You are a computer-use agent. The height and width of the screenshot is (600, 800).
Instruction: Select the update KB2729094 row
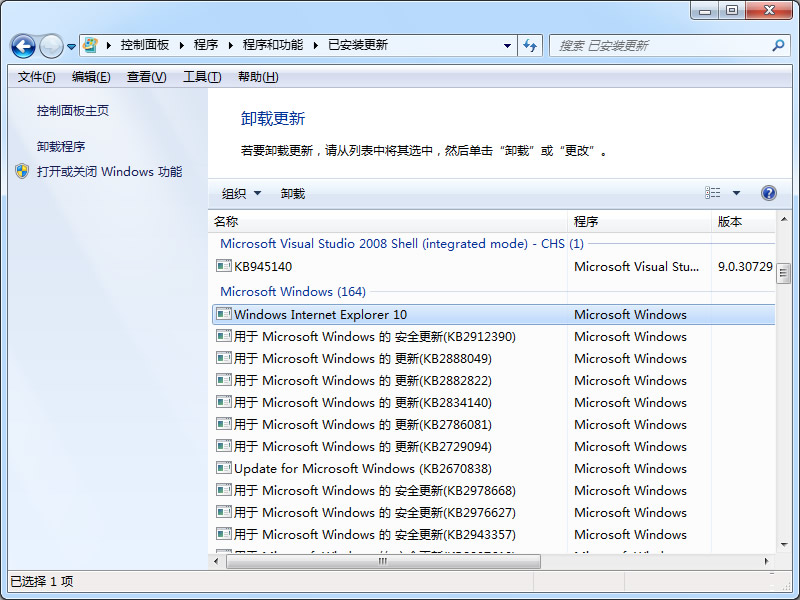[493, 446]
